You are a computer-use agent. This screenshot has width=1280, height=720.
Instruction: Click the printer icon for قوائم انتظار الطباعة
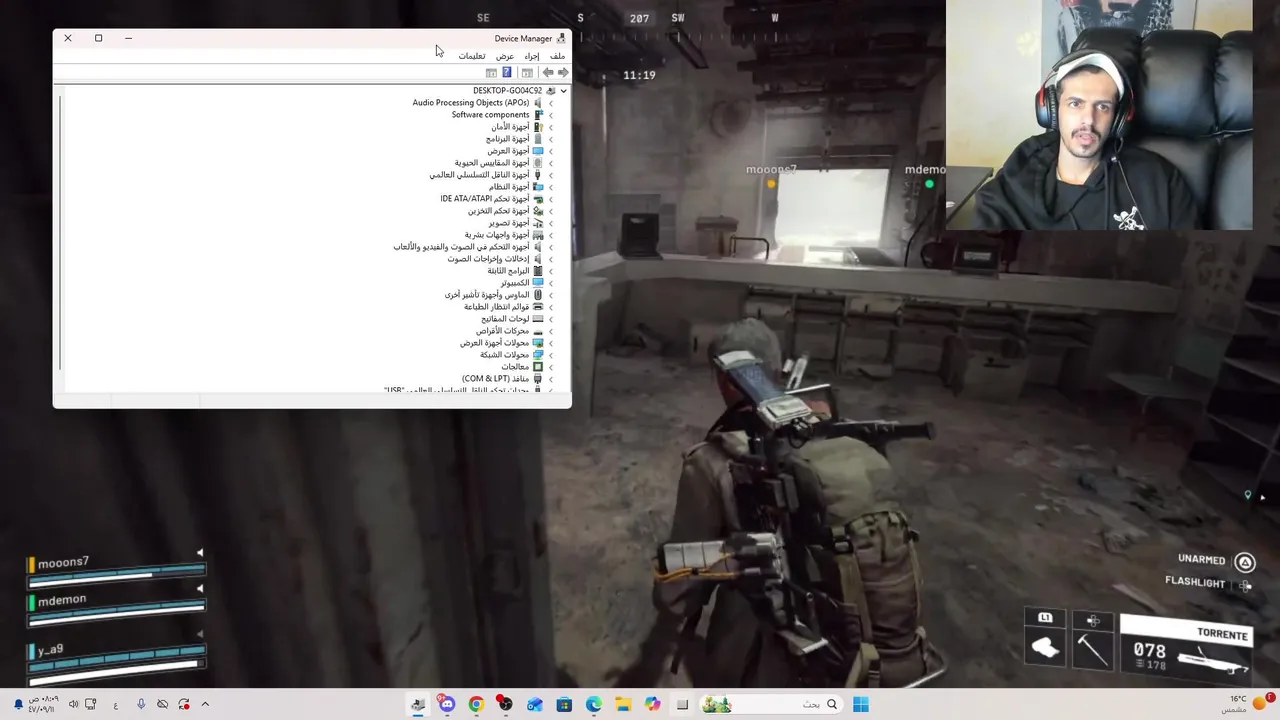538,307
